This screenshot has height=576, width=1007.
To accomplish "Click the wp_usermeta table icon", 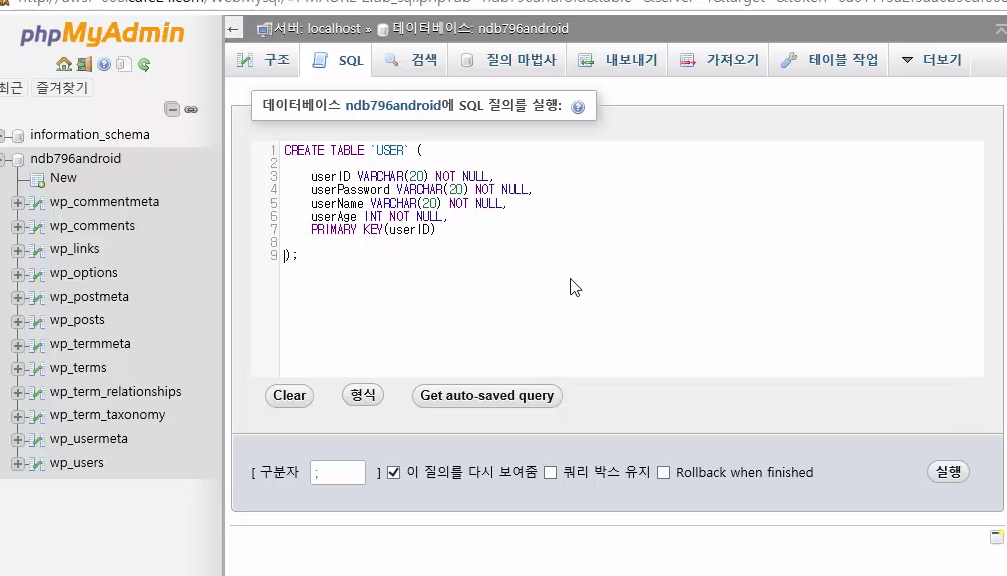I will 37,440.
